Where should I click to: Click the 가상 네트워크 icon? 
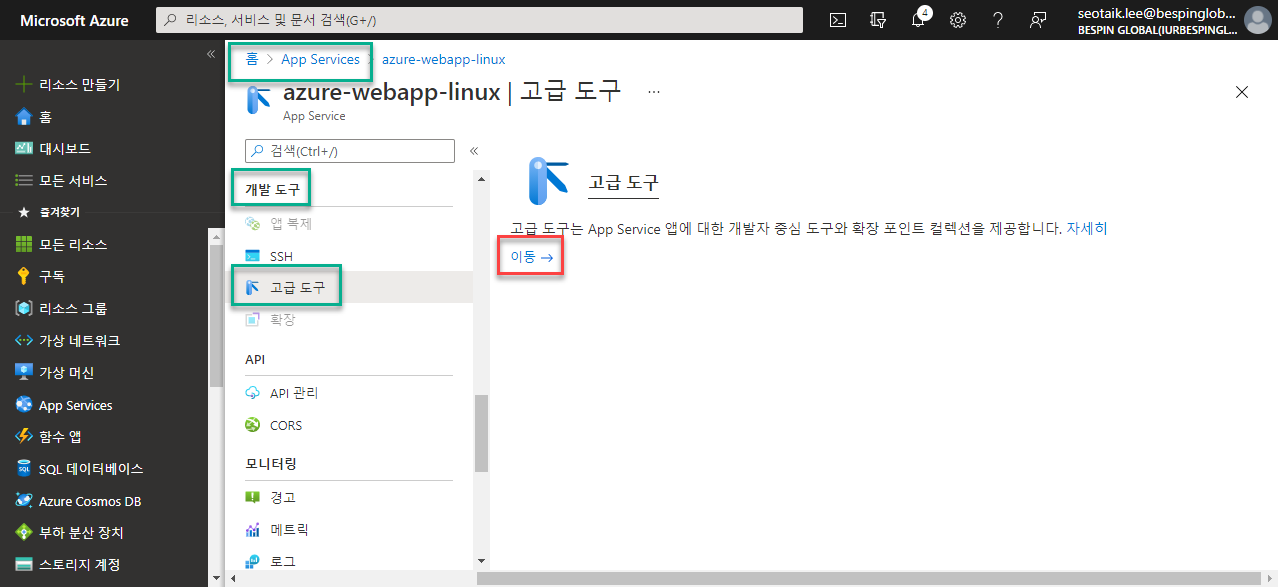point(25,340)
